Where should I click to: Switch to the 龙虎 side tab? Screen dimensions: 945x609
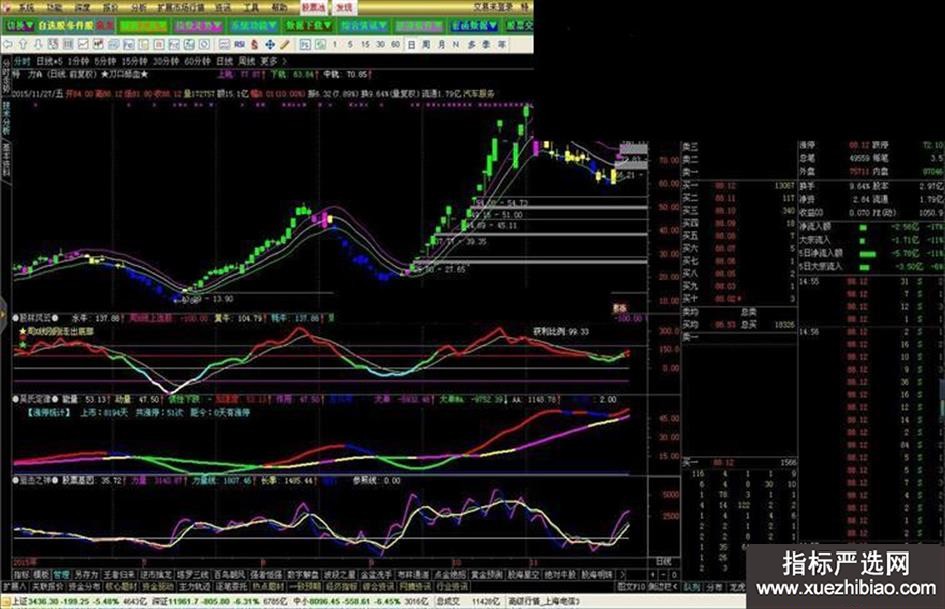click(736, 586)
